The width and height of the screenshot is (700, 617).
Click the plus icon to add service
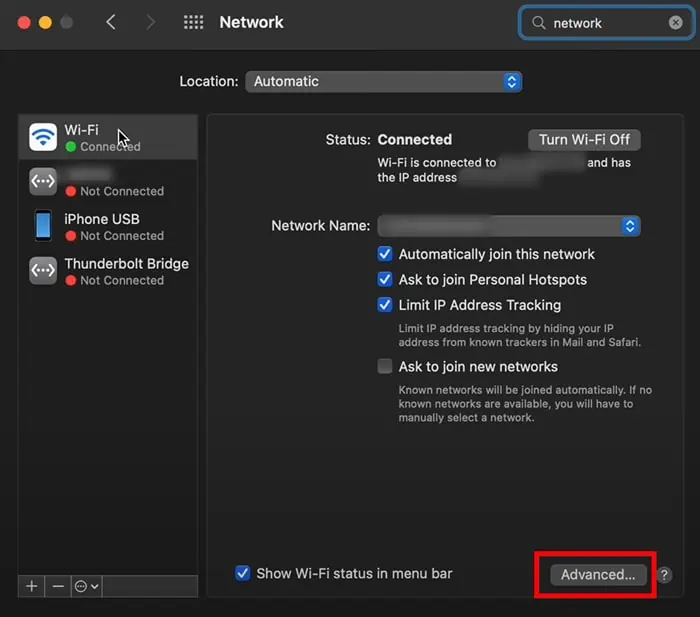[x=32, y=586]
